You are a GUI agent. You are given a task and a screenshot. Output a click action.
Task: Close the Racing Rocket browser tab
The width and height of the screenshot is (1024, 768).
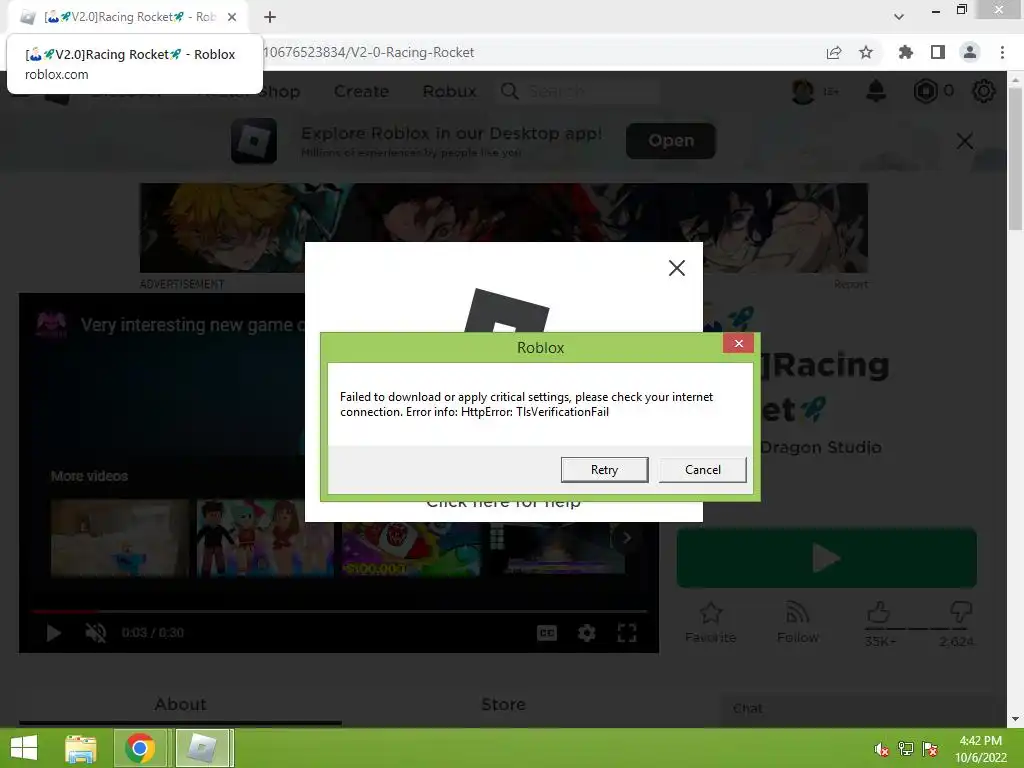click(232, 17)
